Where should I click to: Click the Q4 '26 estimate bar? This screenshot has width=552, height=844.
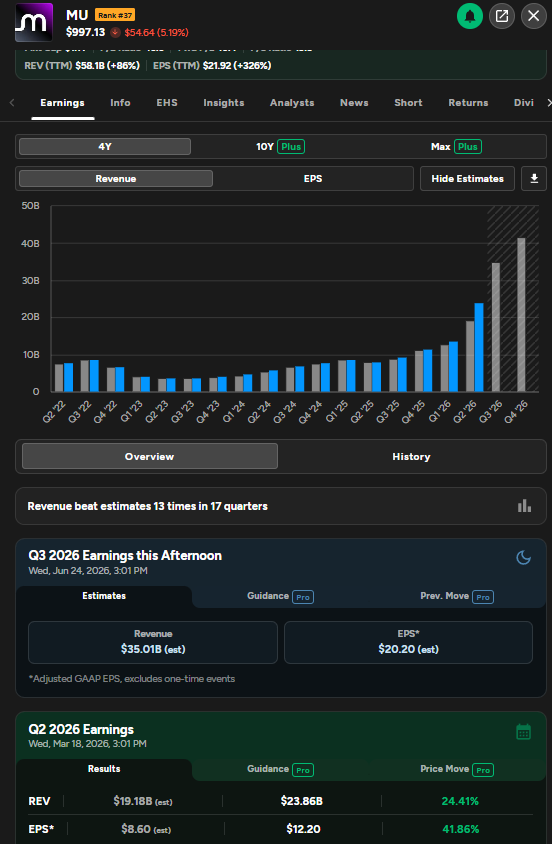point(521,315)
